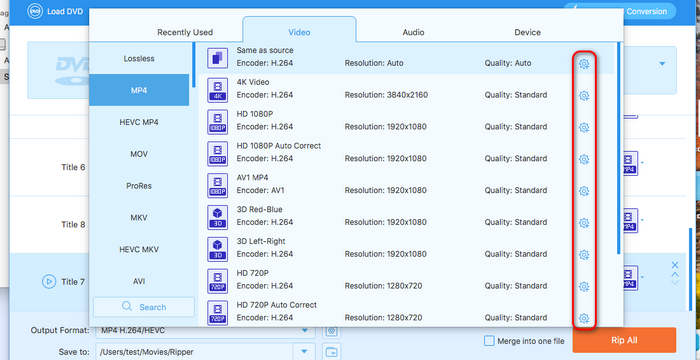Select the 3D Red-Blue format icon

[x=217, y=217]
